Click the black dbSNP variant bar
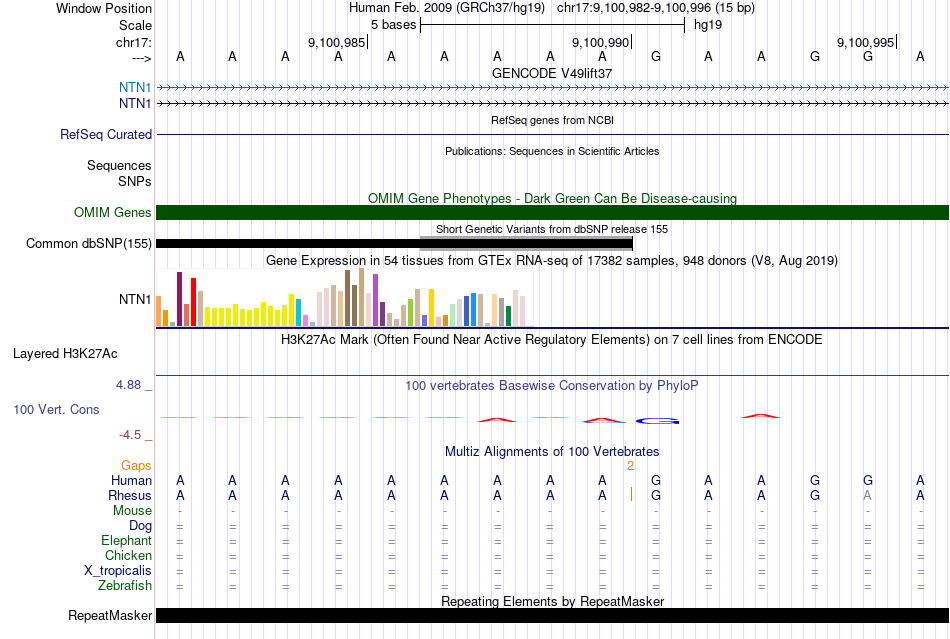Viewport: 950px width, 639px height. click(394, 243)
